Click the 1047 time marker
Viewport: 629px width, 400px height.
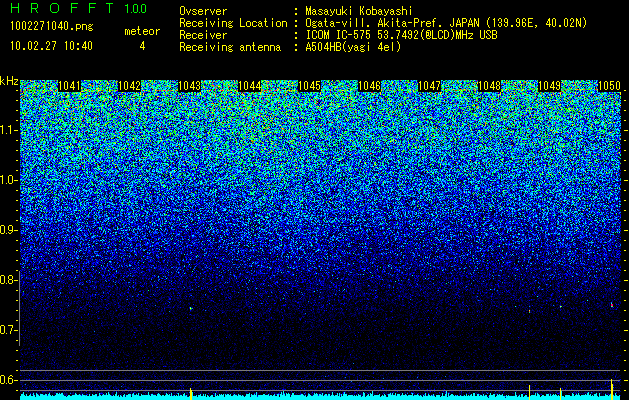429,86
